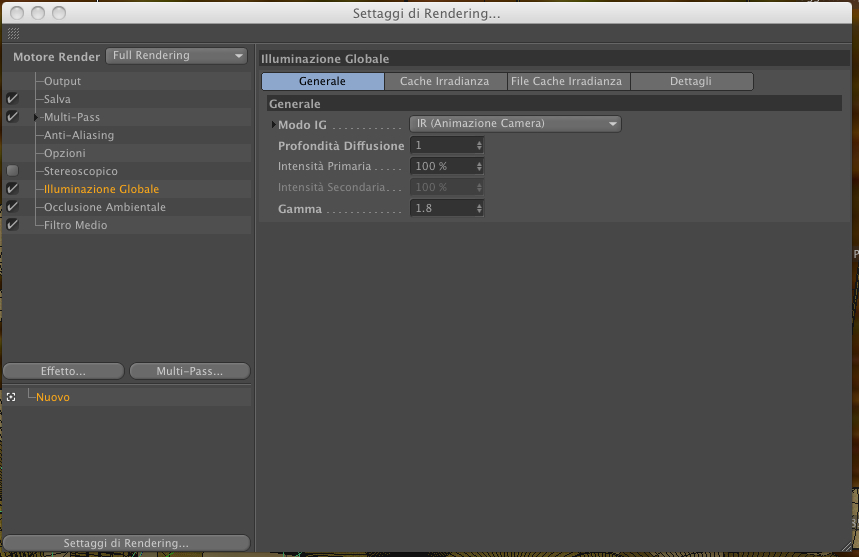Screen dimensions: 859x557
Task: Enable the Stereoscopico checkbox
Action: [x=13, y=171]
